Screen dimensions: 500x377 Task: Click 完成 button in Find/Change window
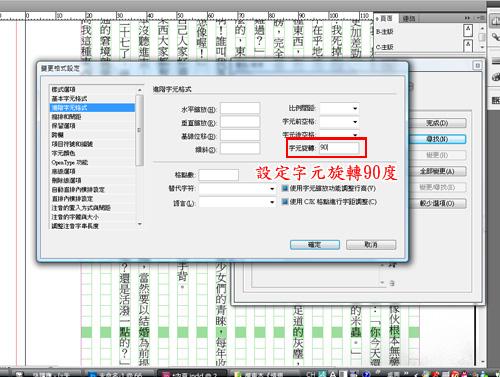437,123
